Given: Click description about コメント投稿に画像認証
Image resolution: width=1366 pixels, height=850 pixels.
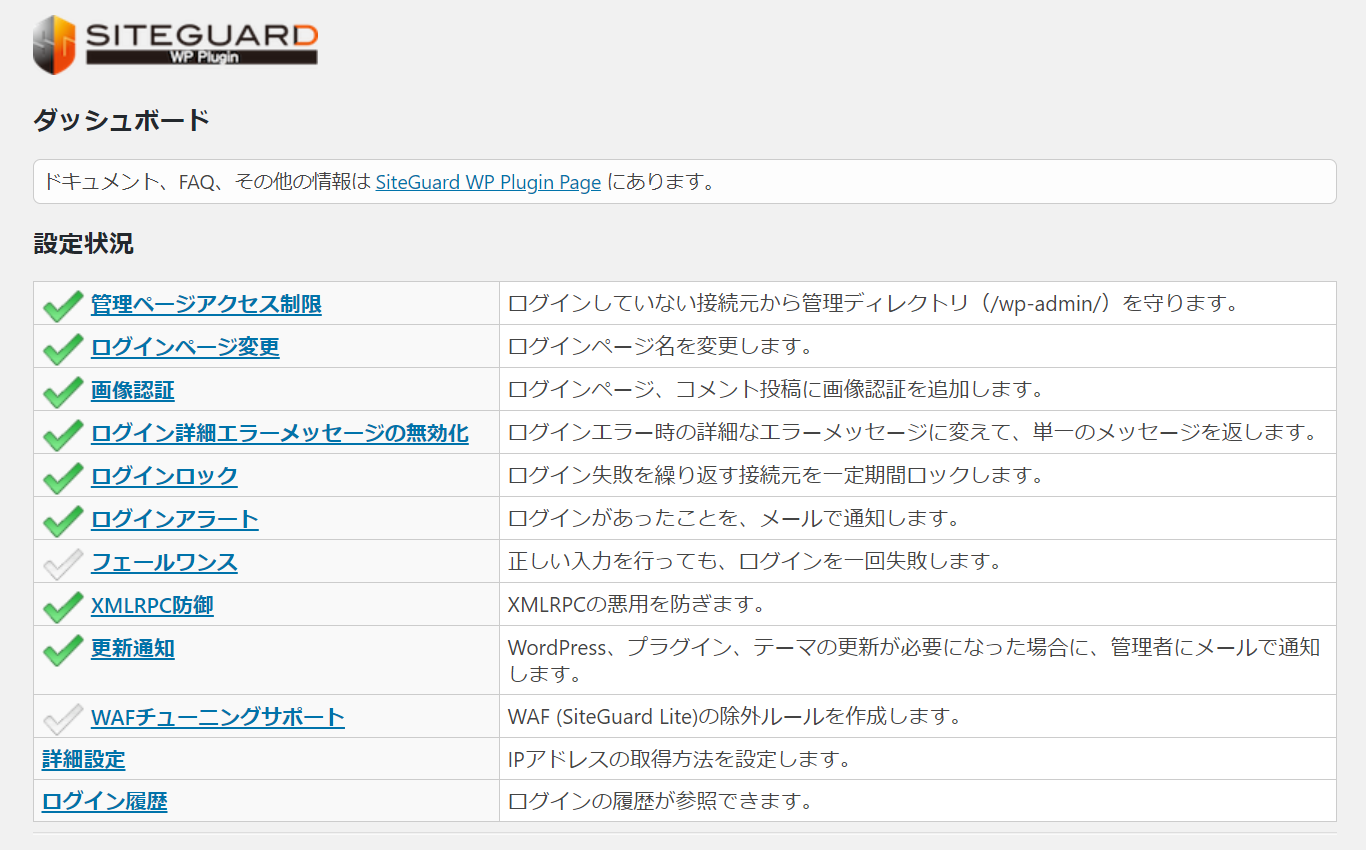Looking at the screenshot, I should [776, 389].
